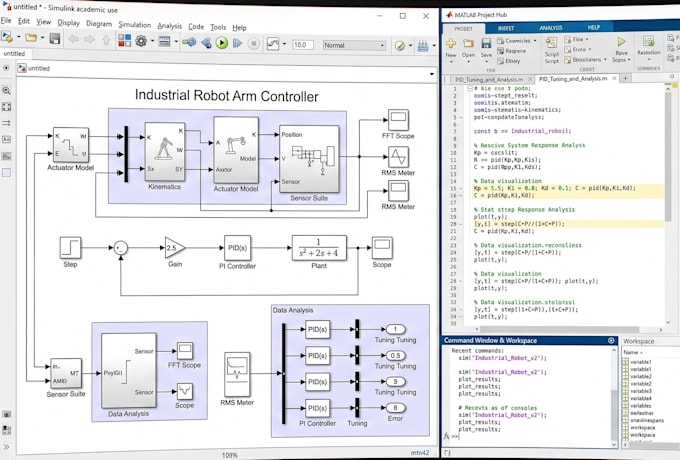Click the Save disk icon in MATLAB Project Hub
The width and height of the screenshot is (680, 460).
click(x=486, y=43)
